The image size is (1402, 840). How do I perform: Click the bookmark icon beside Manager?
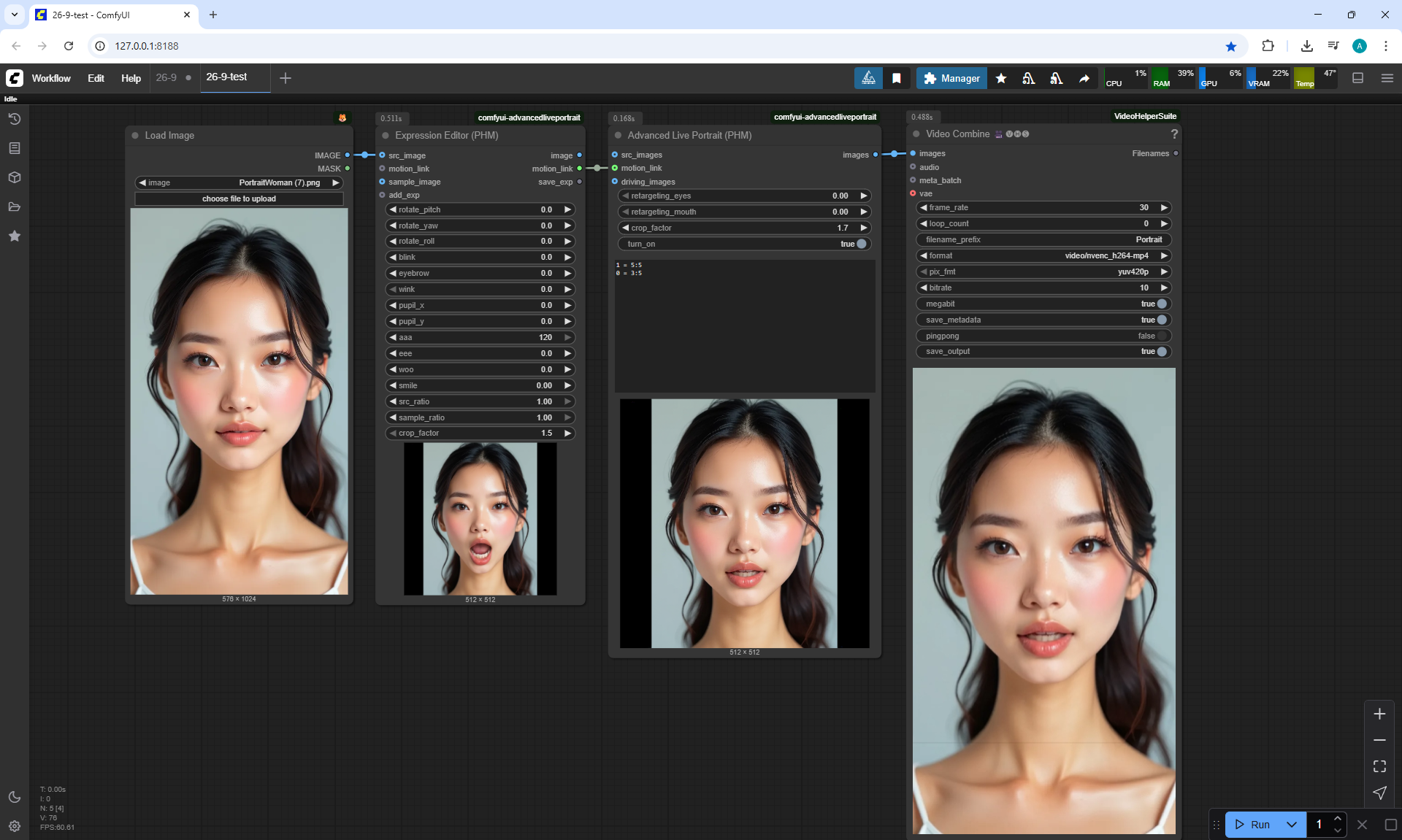pyautogui.click(x=897, y=78)
